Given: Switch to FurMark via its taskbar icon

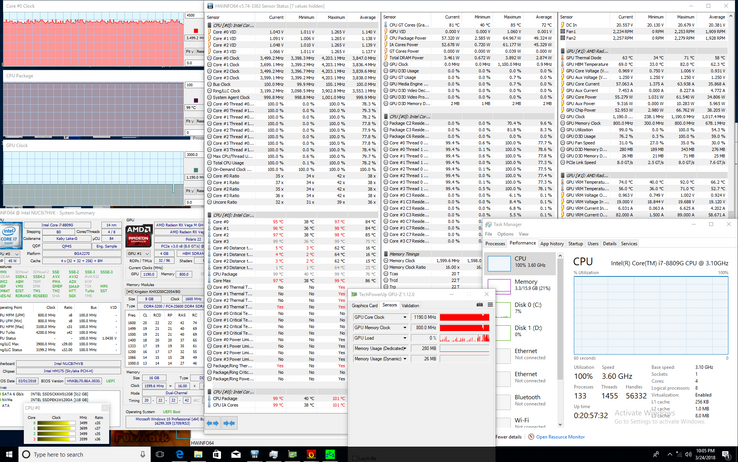Looking at the screenshot, I should 311,454.
